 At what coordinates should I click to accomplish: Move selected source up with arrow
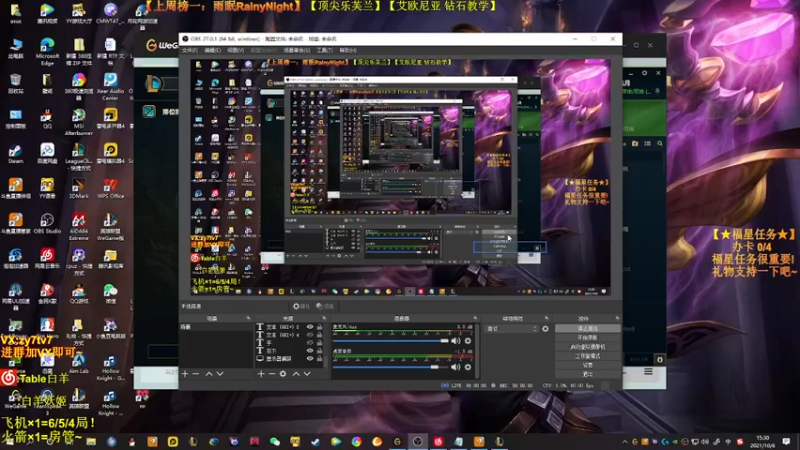click(296, 374)
